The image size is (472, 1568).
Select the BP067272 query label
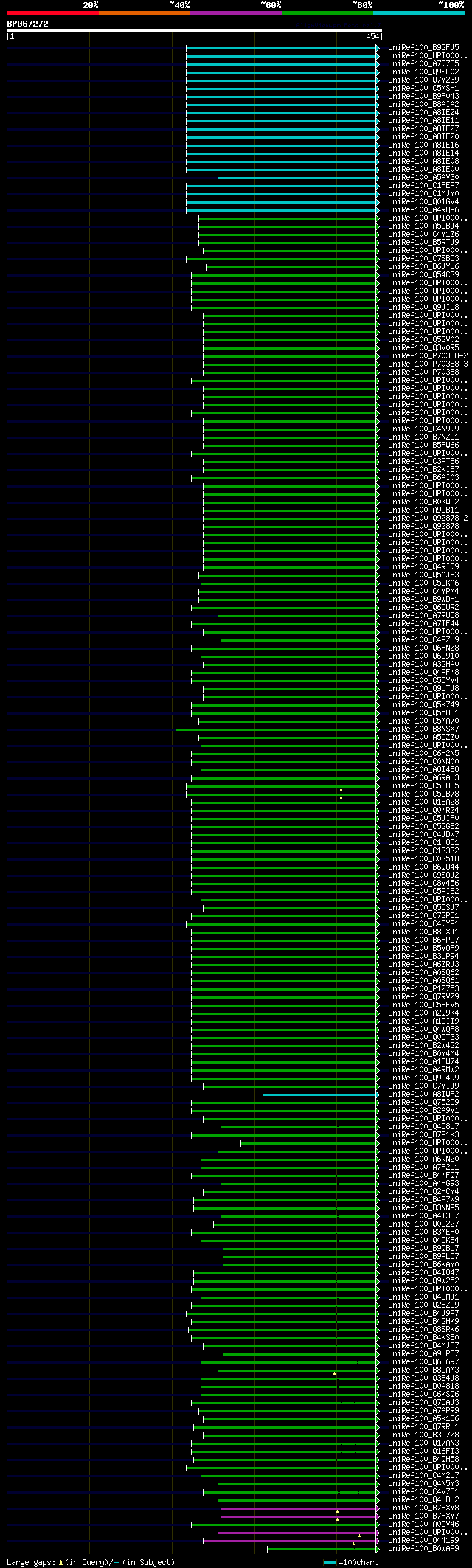(x=28, y=24)
